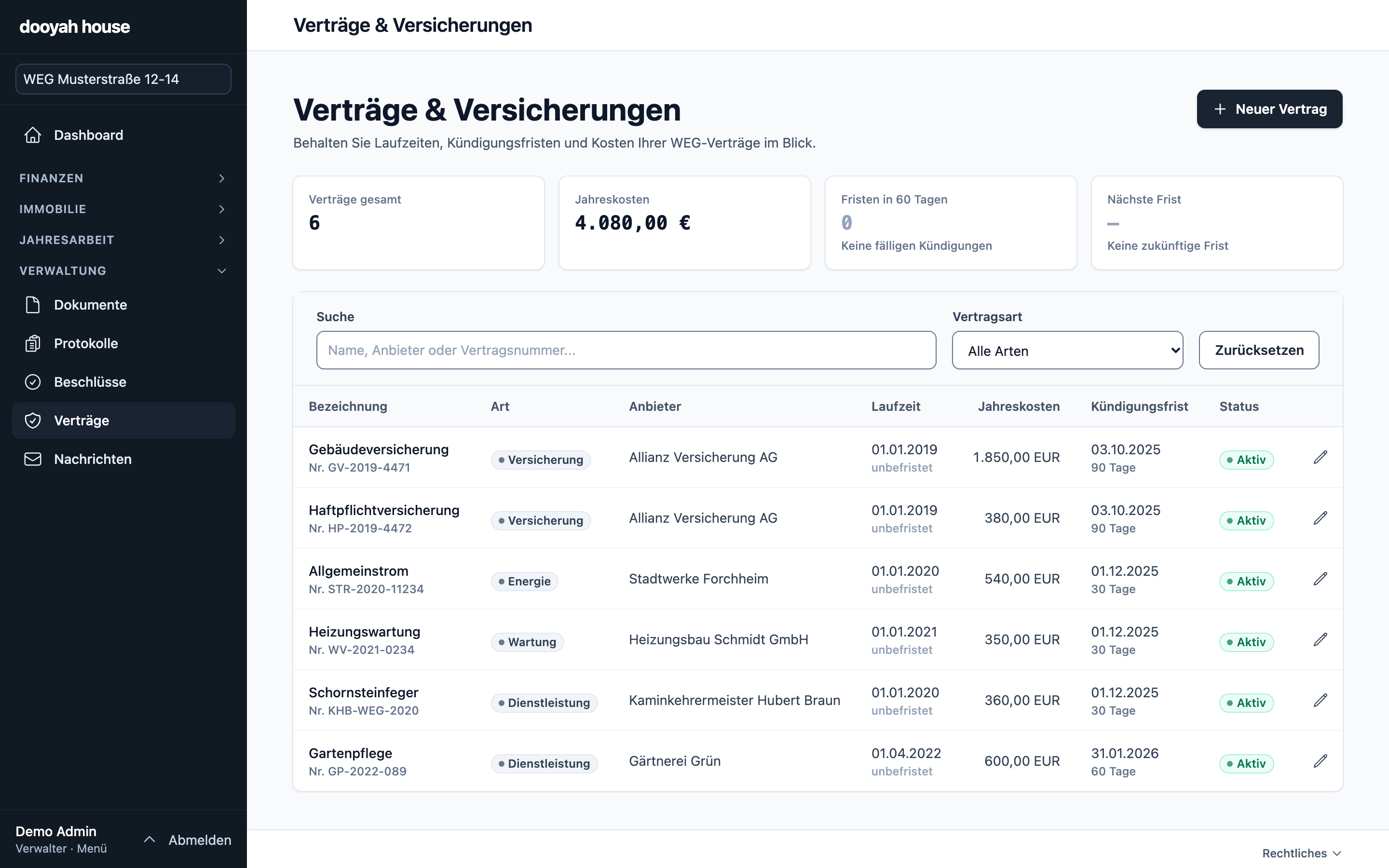Select Verträge in sidebar

(123, 420)
